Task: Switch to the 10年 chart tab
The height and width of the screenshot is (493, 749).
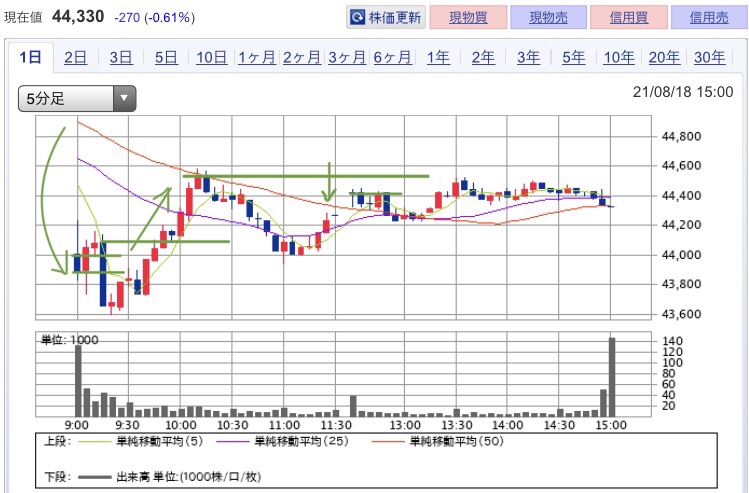Action: (x=619, y=57)
